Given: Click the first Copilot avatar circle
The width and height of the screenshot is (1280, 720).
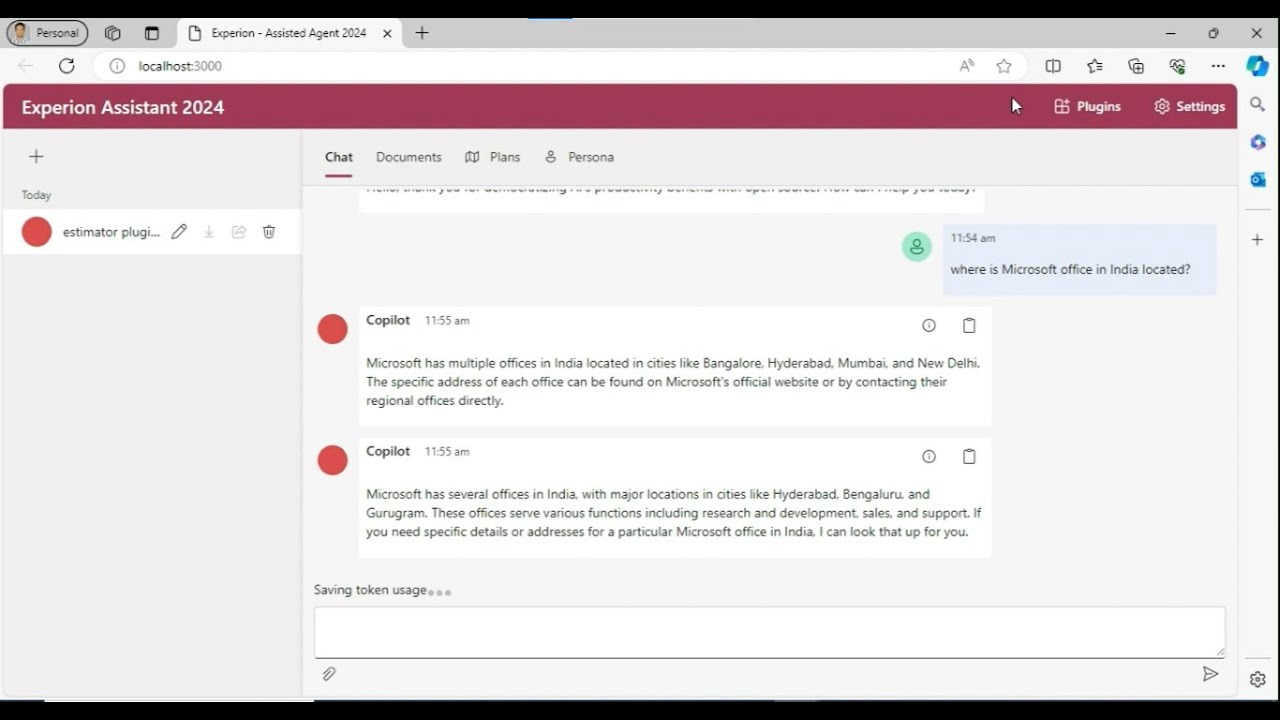Looking at the screenshot, I should 333,329.
